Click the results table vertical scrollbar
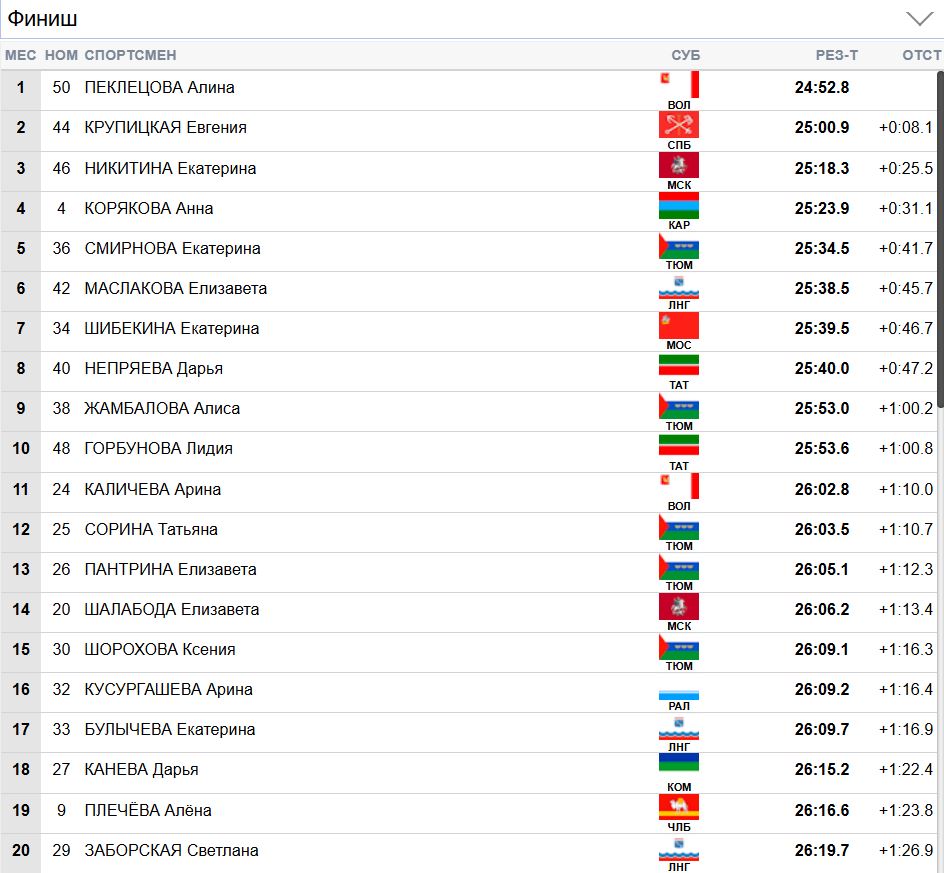Image resolution: width=944 pixels, height=873 pixels. 939,240
